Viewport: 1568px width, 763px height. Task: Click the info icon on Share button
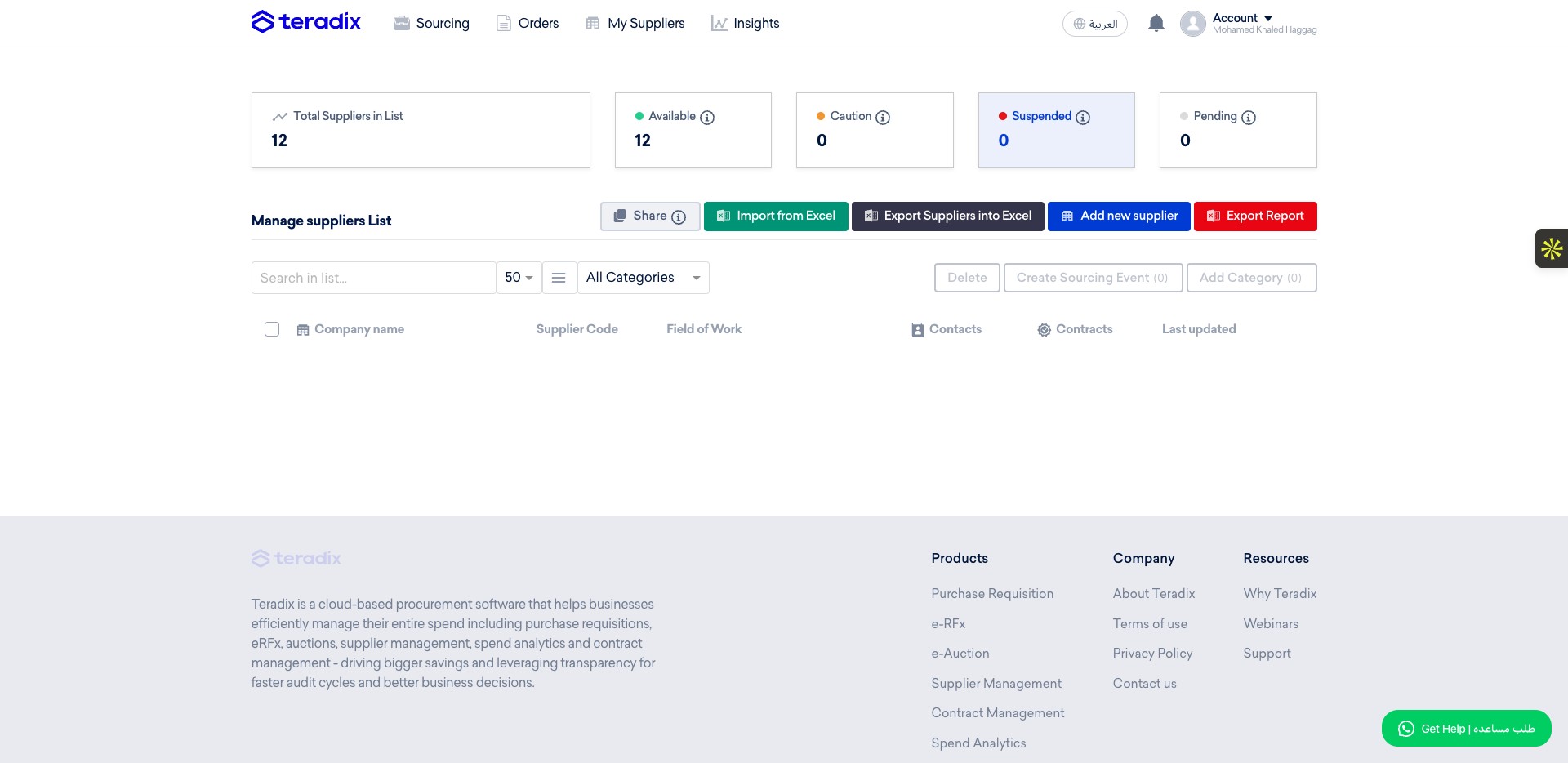tap(679, 216)
